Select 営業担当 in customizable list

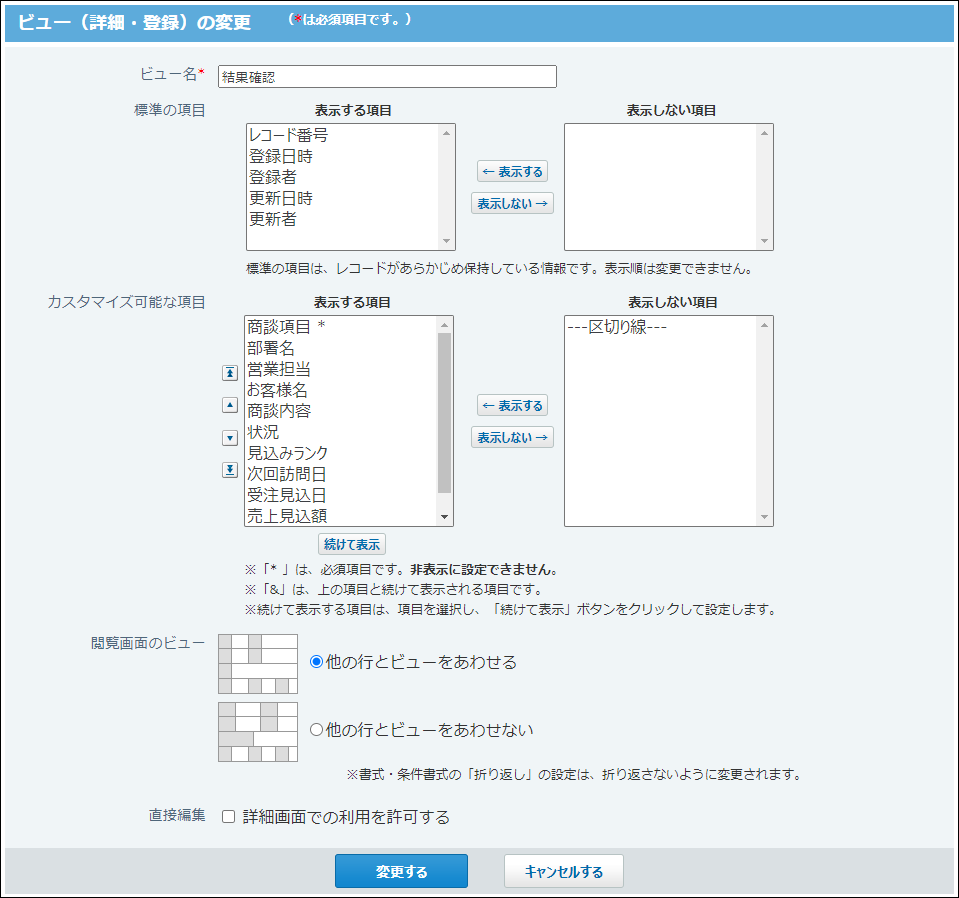coord(341,369)
